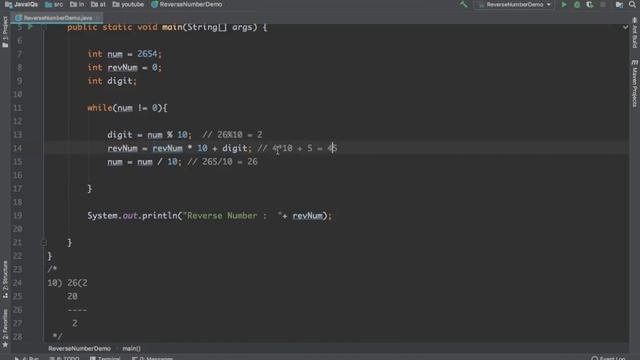Open Favorites tool window with star icon
The width and height of the screenshot is (640, 360).
tap(5, 328)
